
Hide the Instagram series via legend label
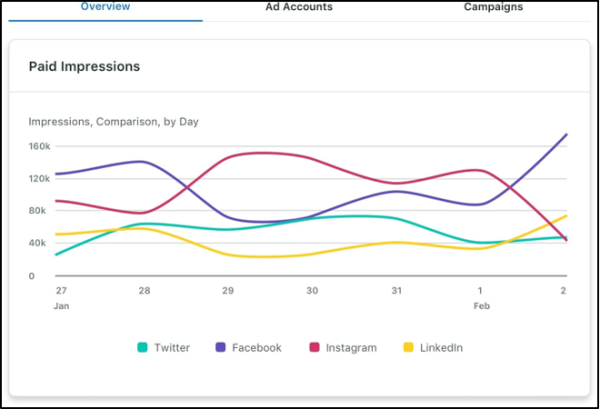(351, 348)
